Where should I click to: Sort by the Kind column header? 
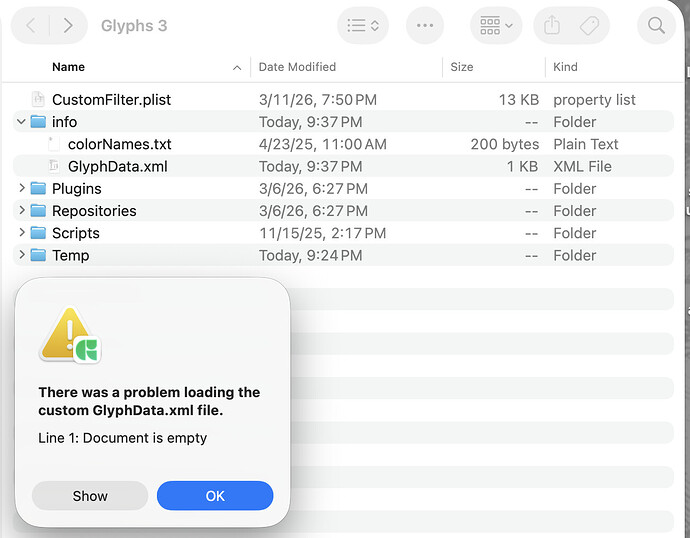pos(565,67)
